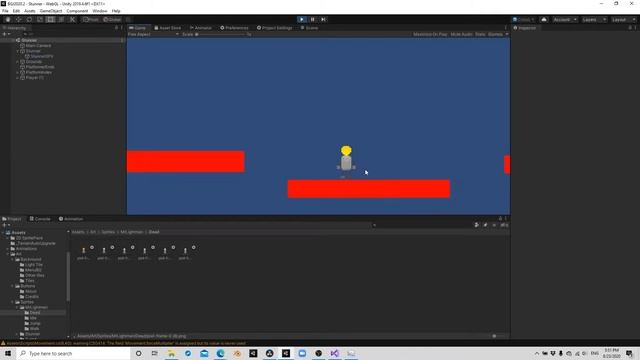The image size is (640, 360).
Task: Switch to the Scene tab
Action: pyautogui.click(x=309, y=28)
